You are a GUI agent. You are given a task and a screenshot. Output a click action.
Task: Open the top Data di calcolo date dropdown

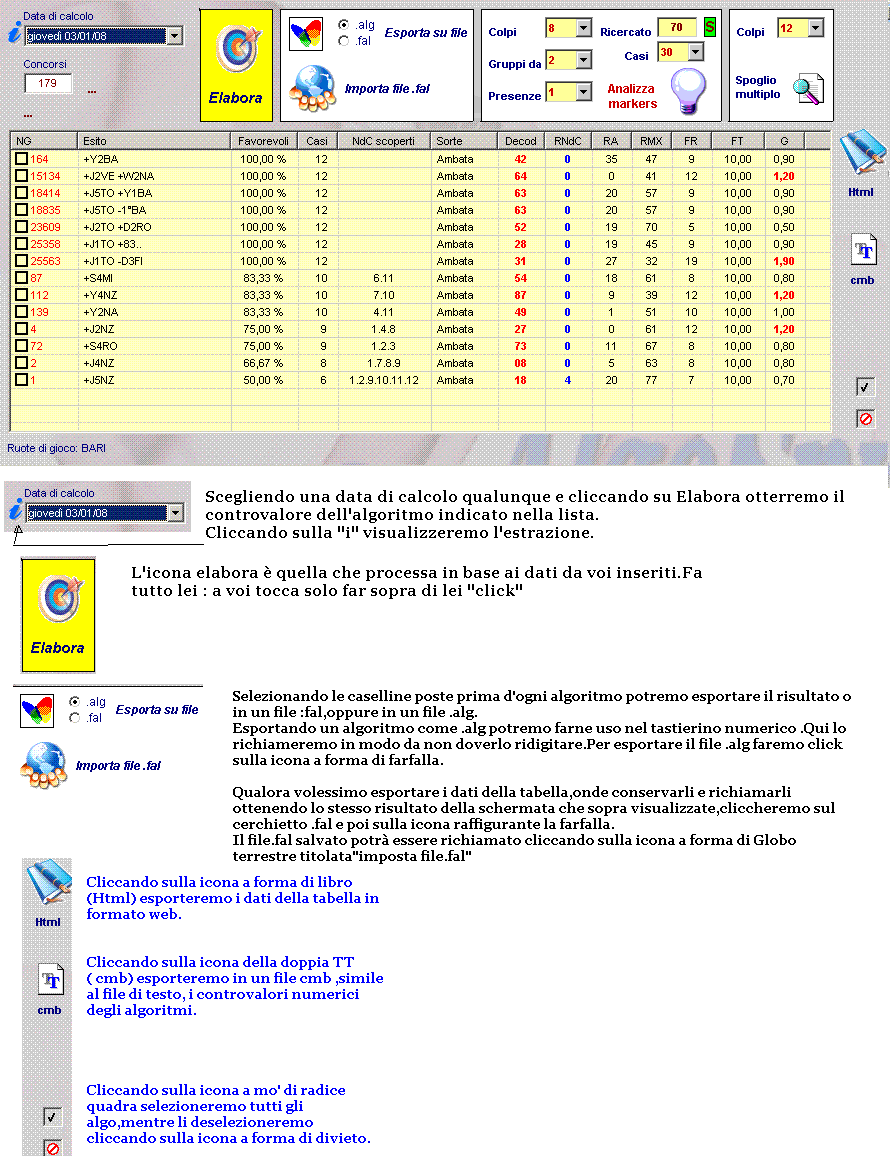coord(174,35)
